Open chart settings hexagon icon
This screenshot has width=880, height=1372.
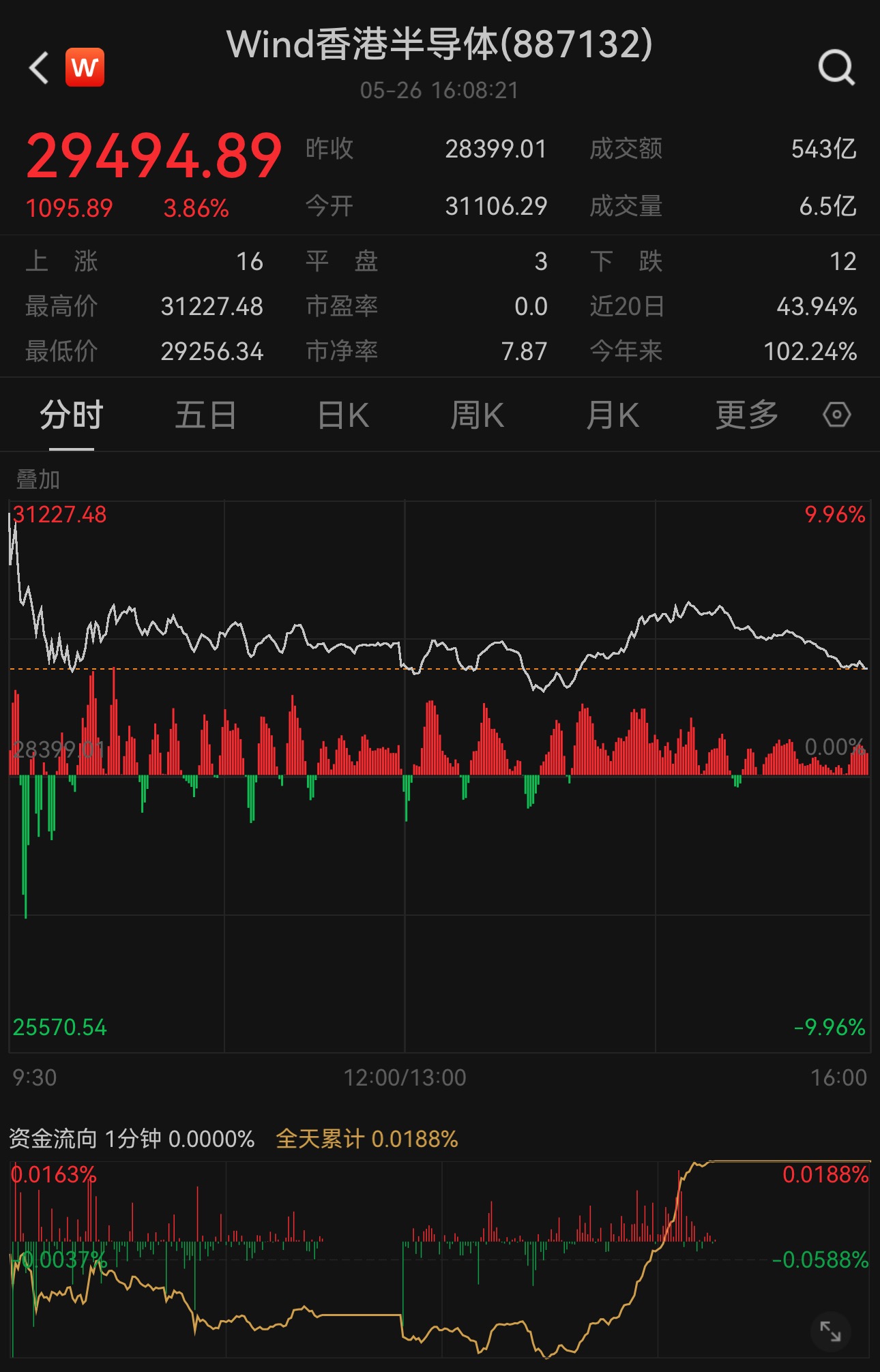point(837,415)
